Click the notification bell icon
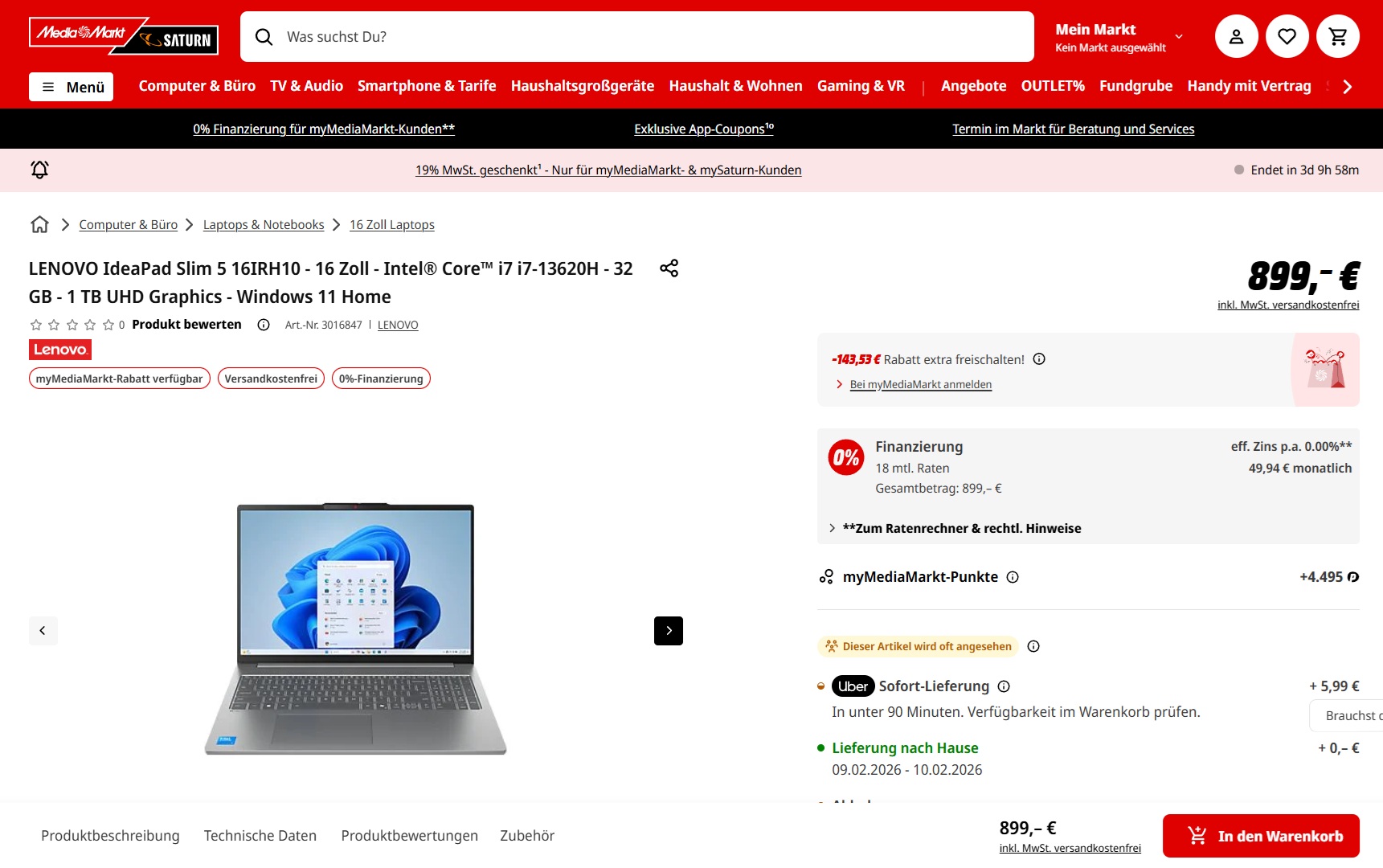Viewport: 1383px width, 868px height. (39, 170)
